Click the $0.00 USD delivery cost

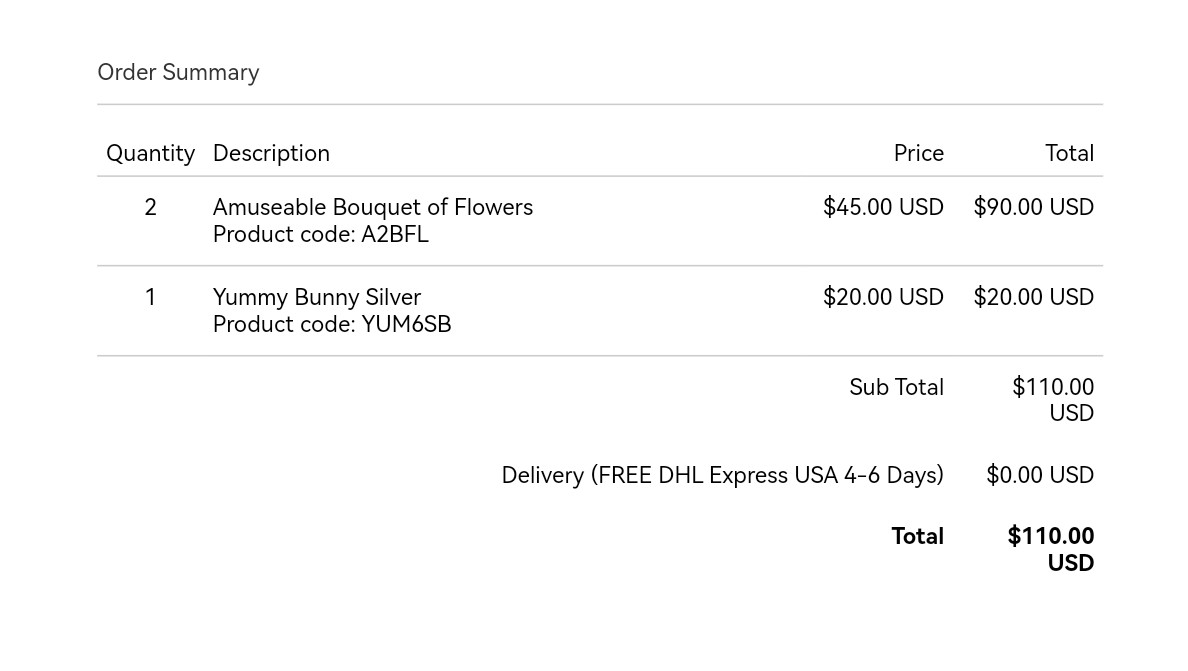click(1040, 476)
